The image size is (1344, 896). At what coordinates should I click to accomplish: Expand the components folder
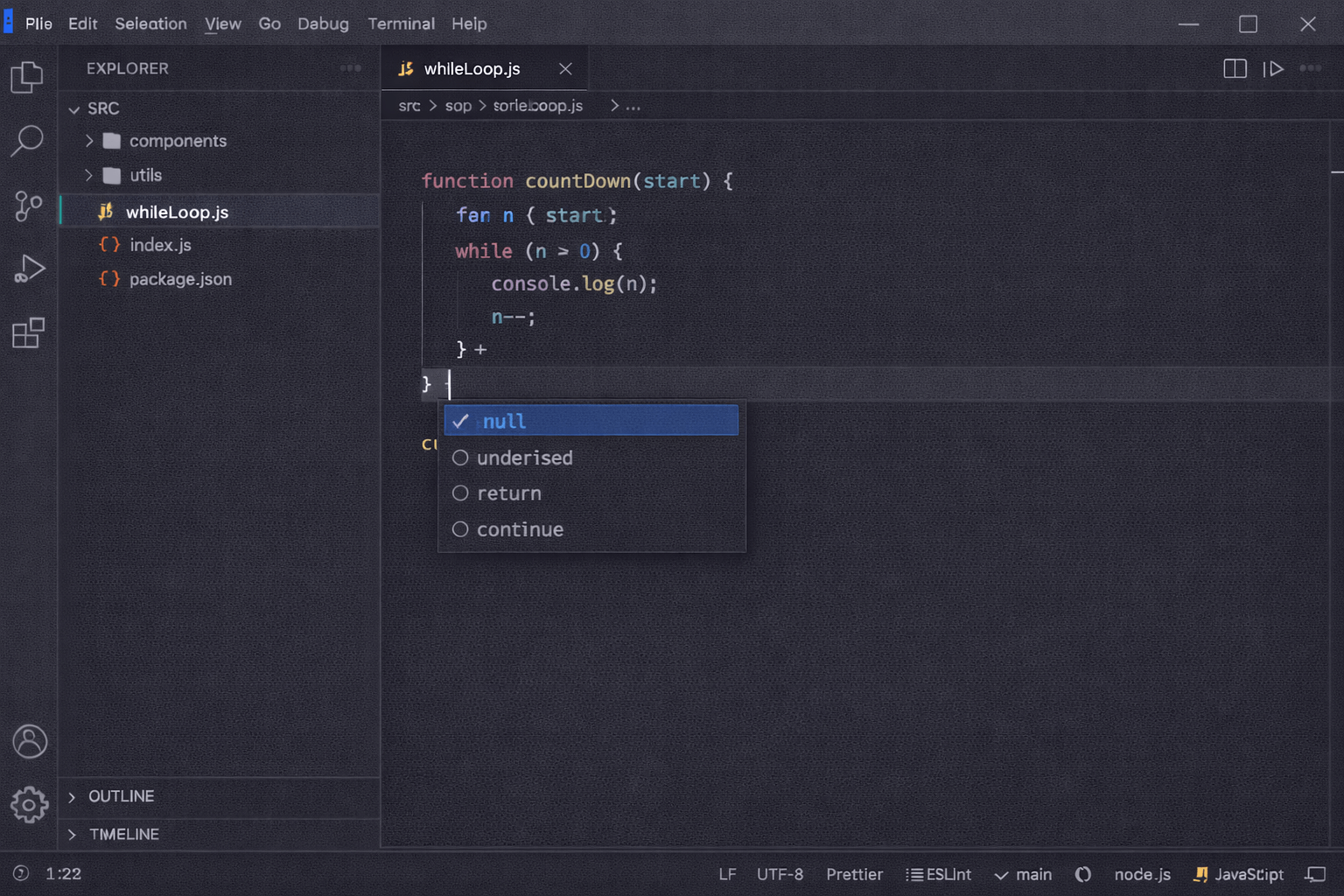pos(89,140)
